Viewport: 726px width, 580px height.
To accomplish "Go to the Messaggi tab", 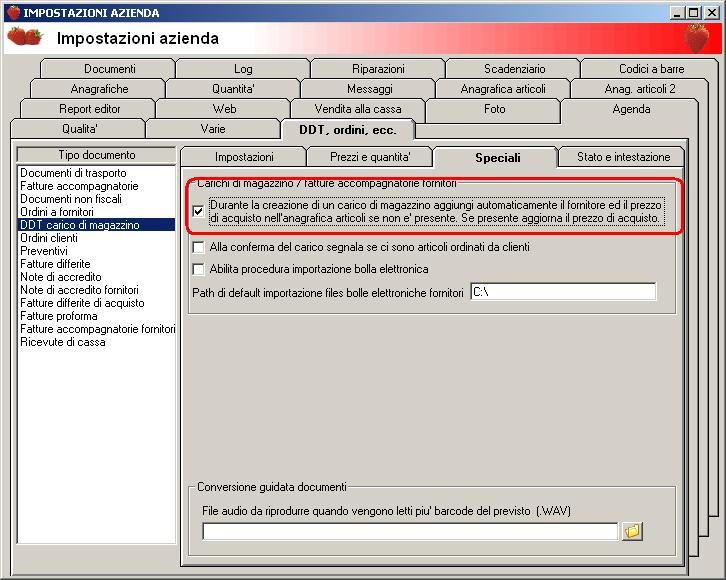I will pyautogui.click(x=369, y=89).
